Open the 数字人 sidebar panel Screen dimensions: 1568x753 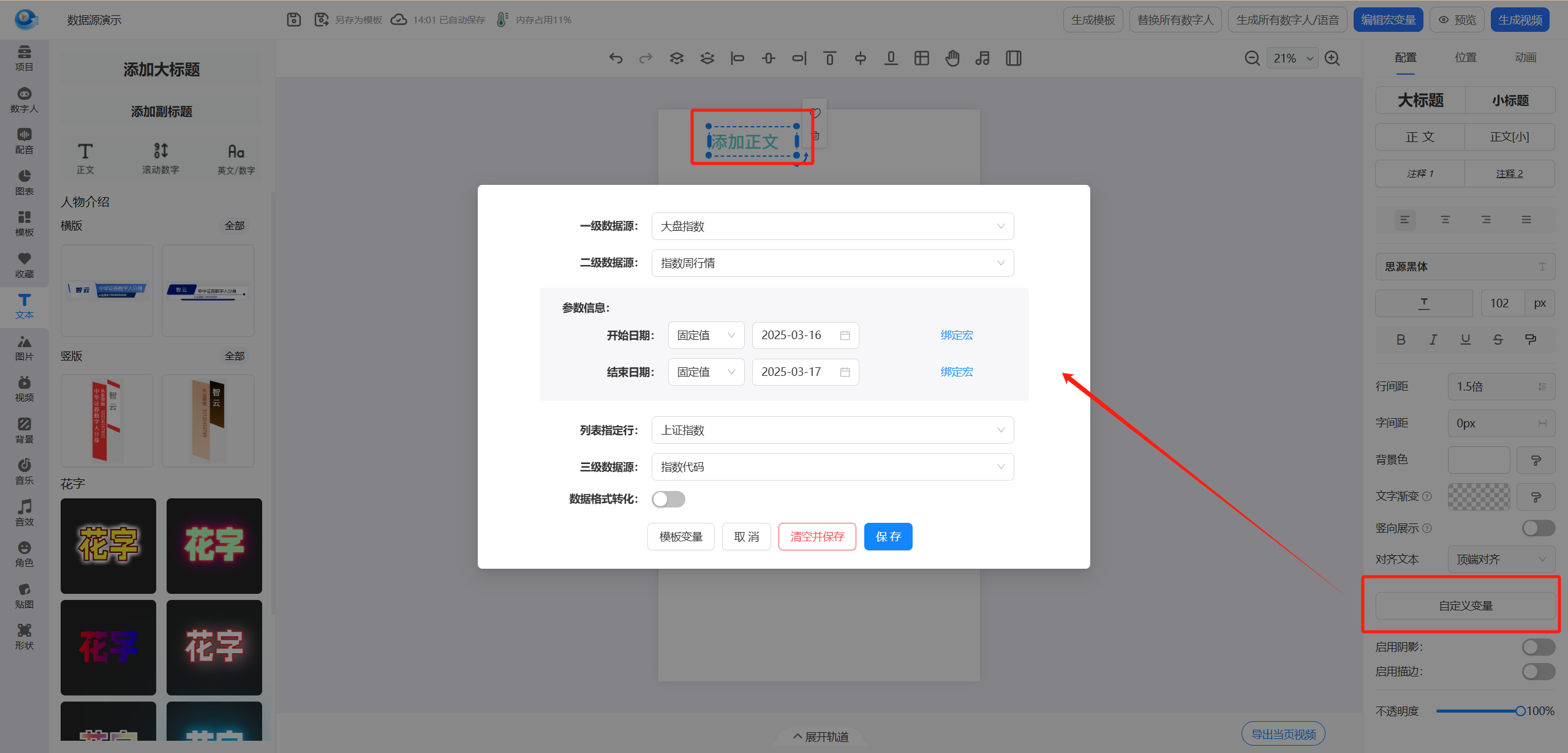[24, 99]
